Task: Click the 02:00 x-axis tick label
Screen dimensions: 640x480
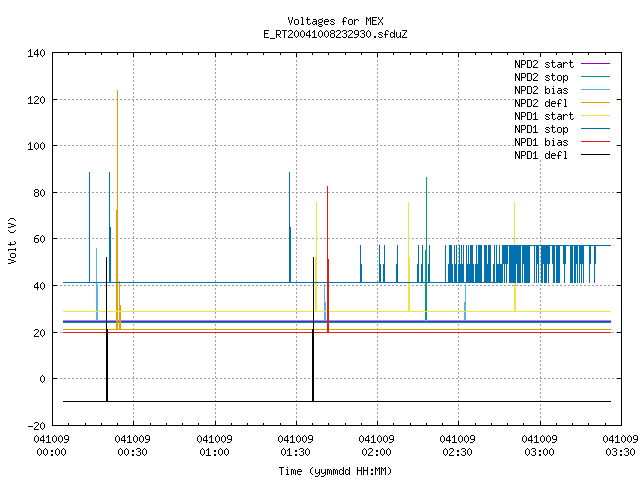Action: [x=376, y=452]
